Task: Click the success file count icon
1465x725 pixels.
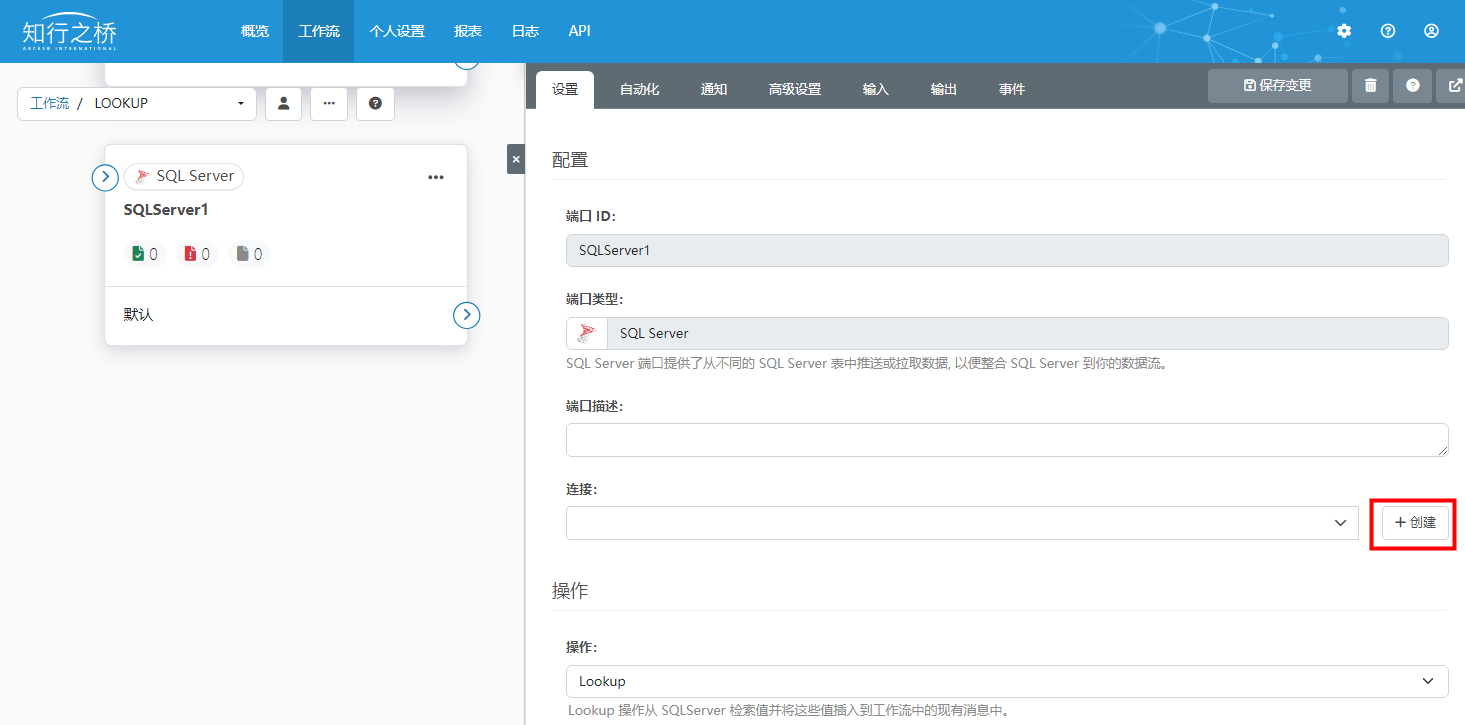Action: (139, 254)
